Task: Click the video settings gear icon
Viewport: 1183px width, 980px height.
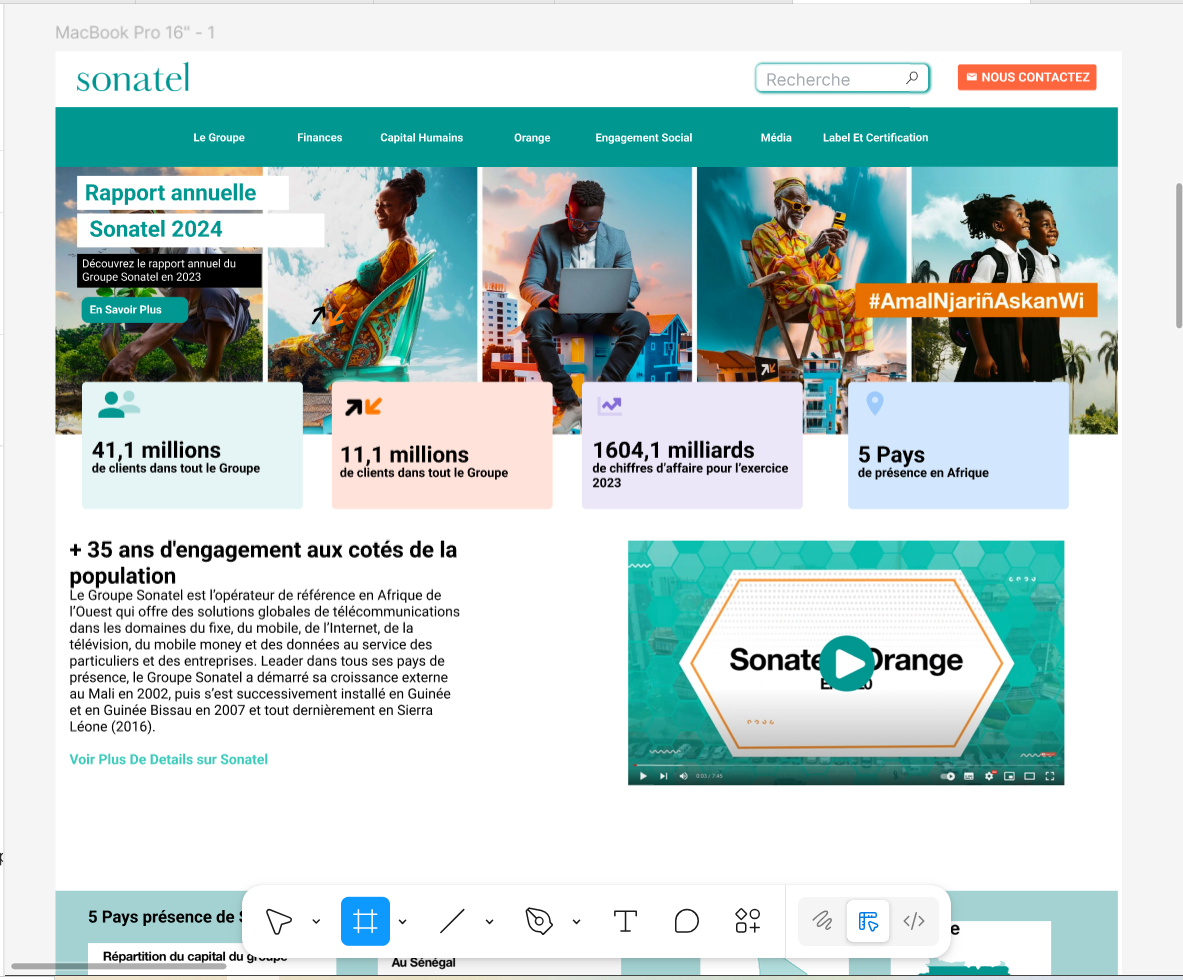Action: click(989, 776)
